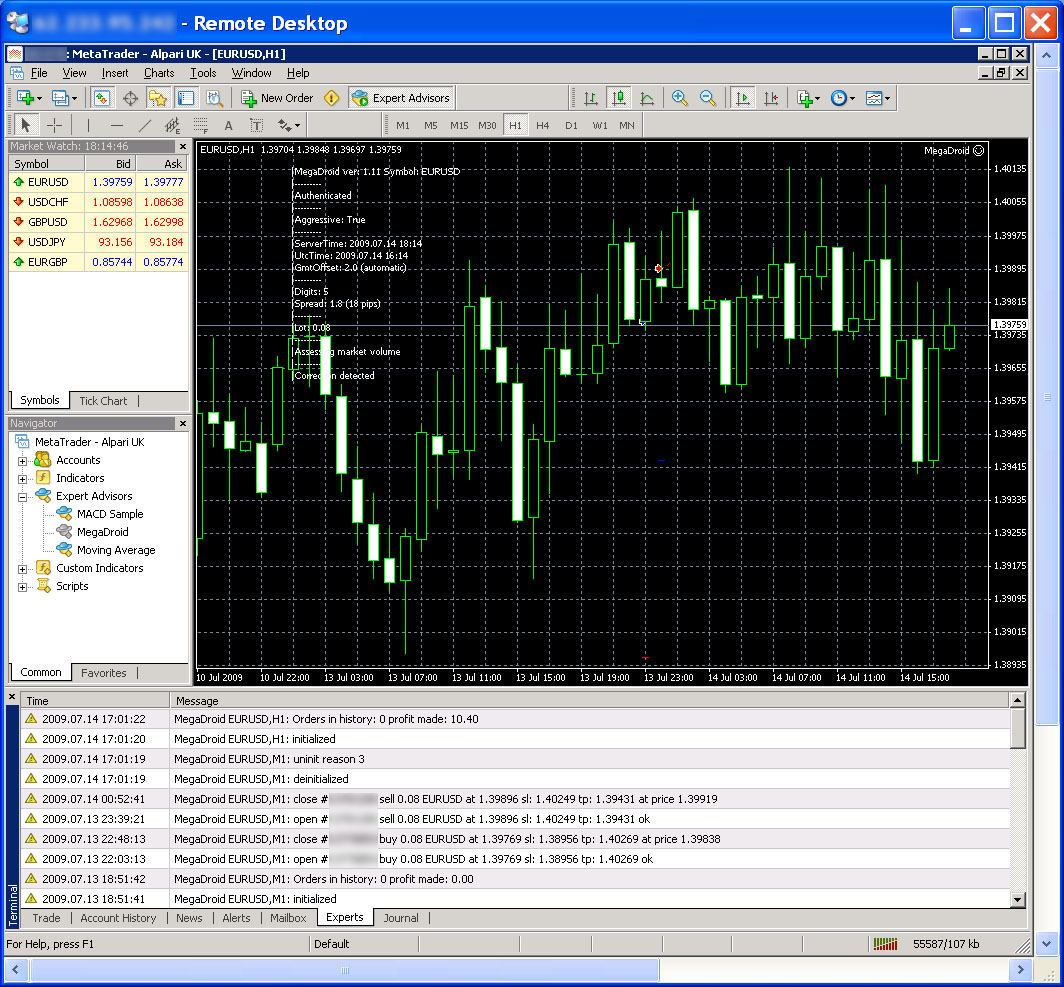Click the warning icon on the 17:01:22 log row
This screenshot has width=1064, height=987.
tap(31, 718)
